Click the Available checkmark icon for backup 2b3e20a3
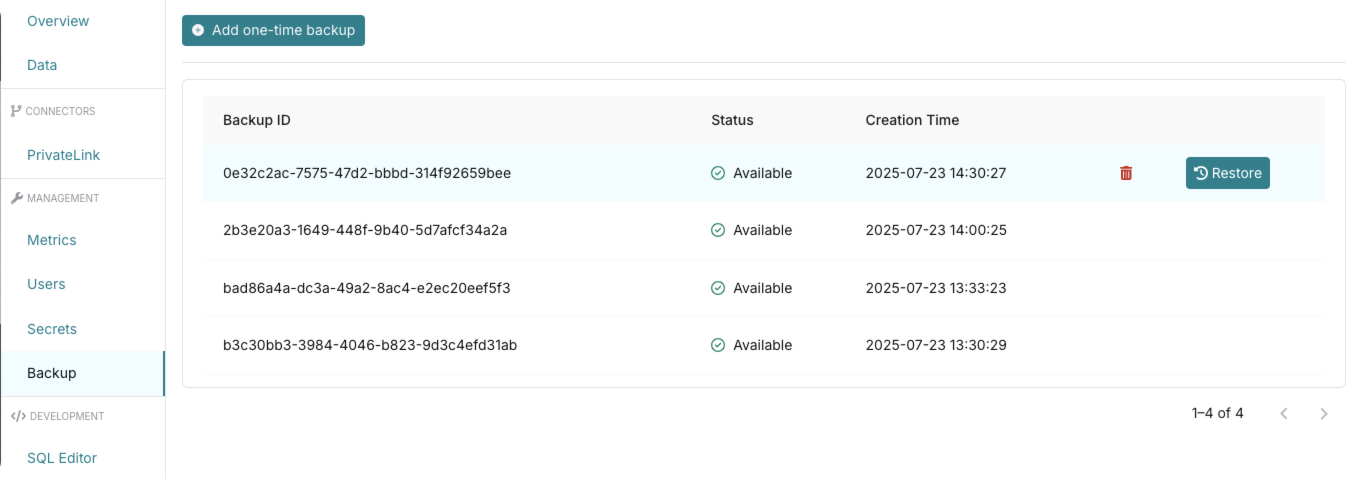 point(717,230)
